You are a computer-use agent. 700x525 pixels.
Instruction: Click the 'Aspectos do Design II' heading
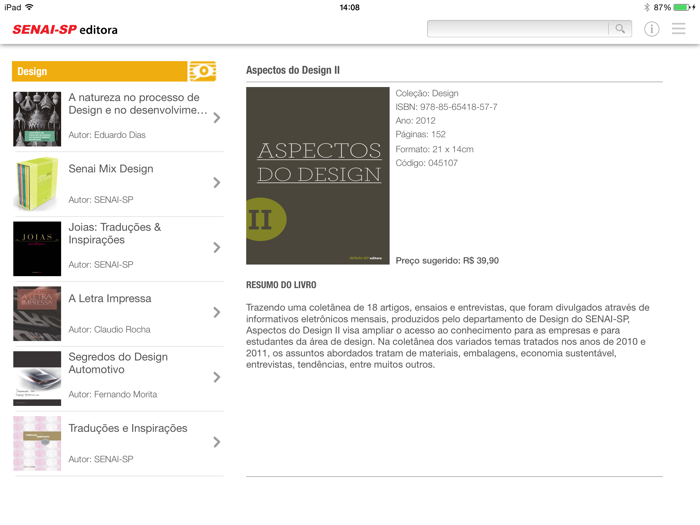(293, 70)
